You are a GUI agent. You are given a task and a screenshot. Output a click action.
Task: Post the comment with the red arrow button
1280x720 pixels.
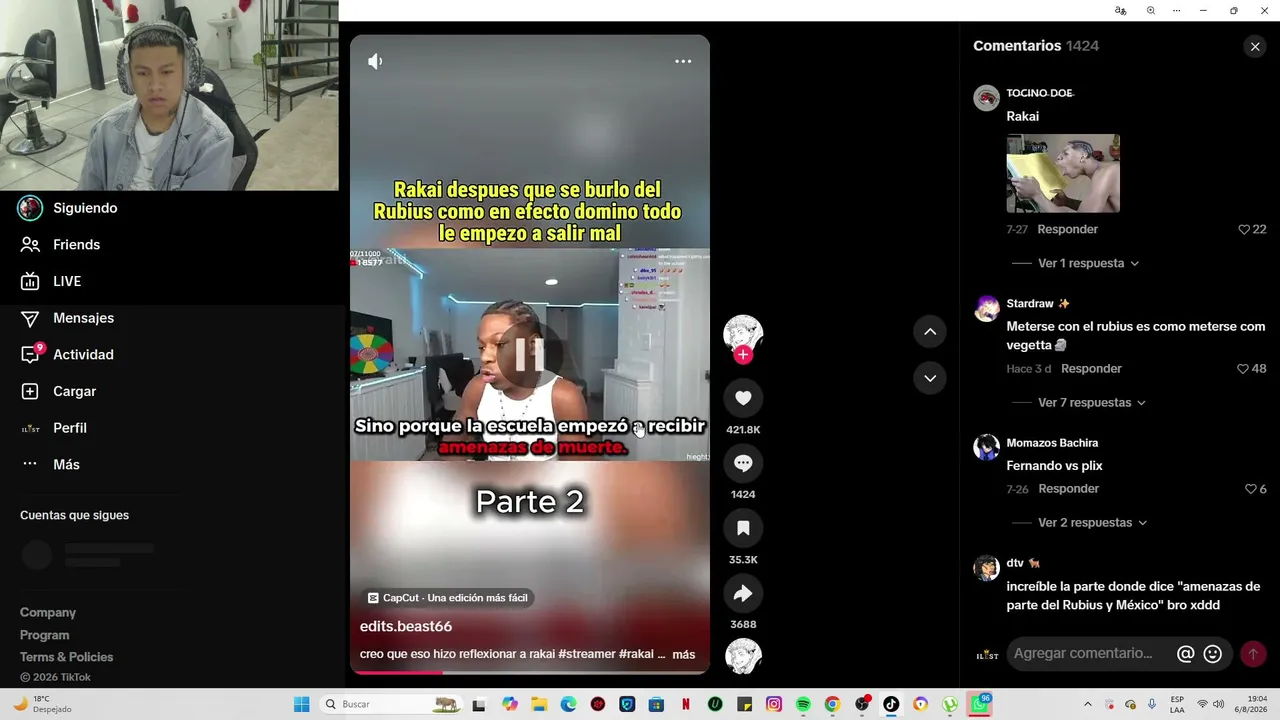point(1253,654)
